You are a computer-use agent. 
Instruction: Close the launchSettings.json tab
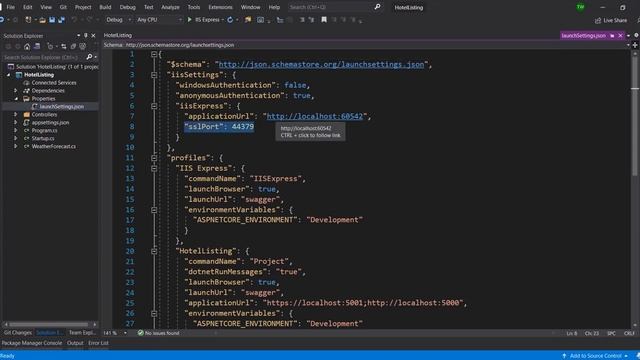[x=620, y=36]
